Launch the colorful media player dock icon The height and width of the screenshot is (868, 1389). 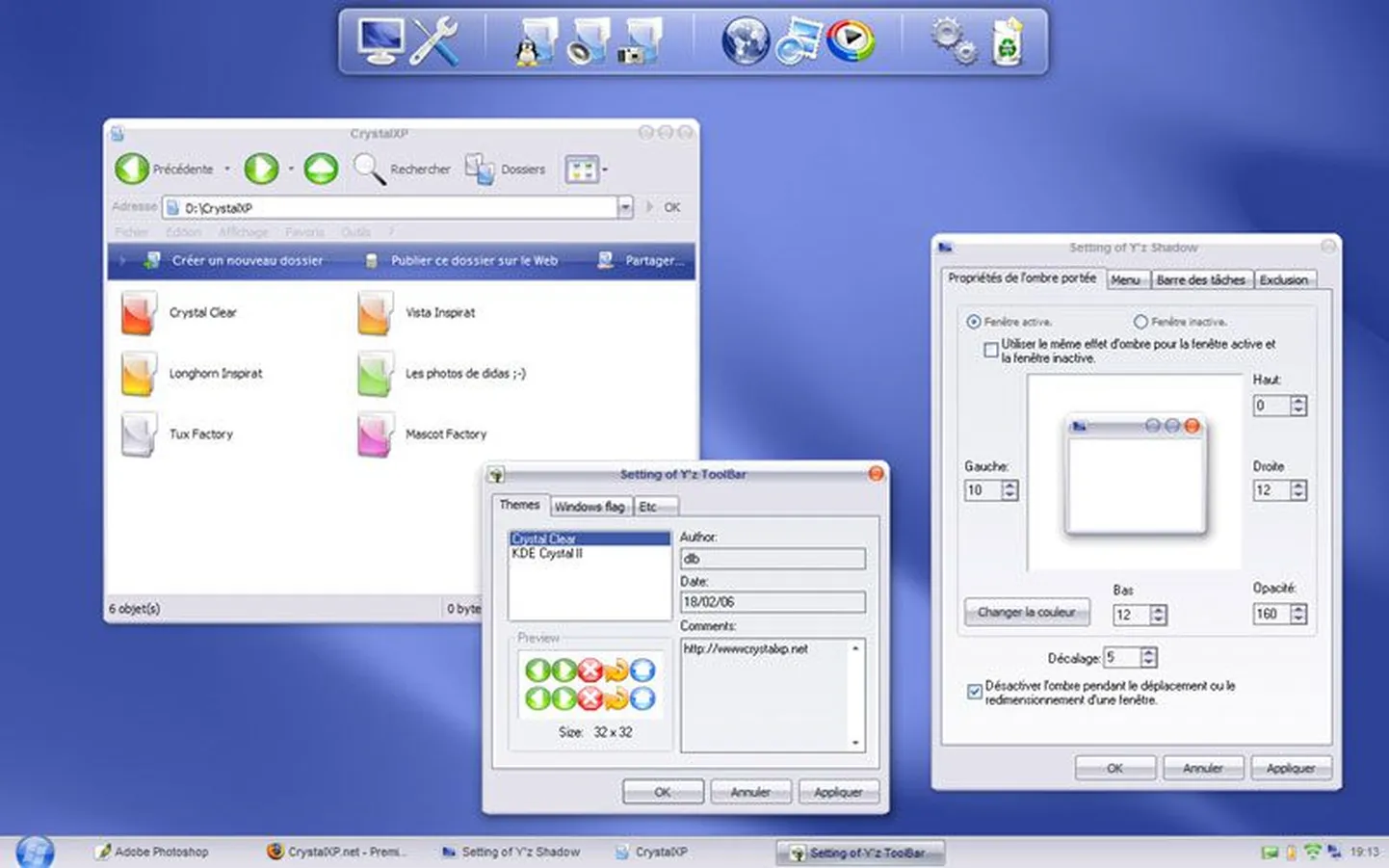point(852,42)
